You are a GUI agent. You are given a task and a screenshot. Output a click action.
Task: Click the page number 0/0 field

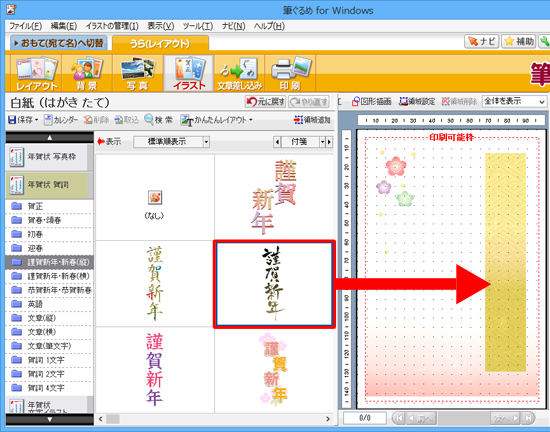(x=365, y=418)
